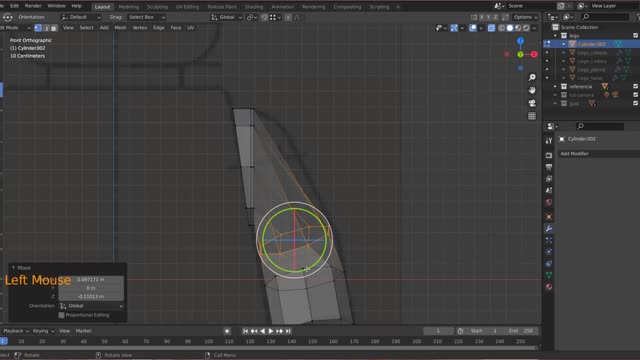Click the Z axis blue gizmo circle

coord(520,41)
